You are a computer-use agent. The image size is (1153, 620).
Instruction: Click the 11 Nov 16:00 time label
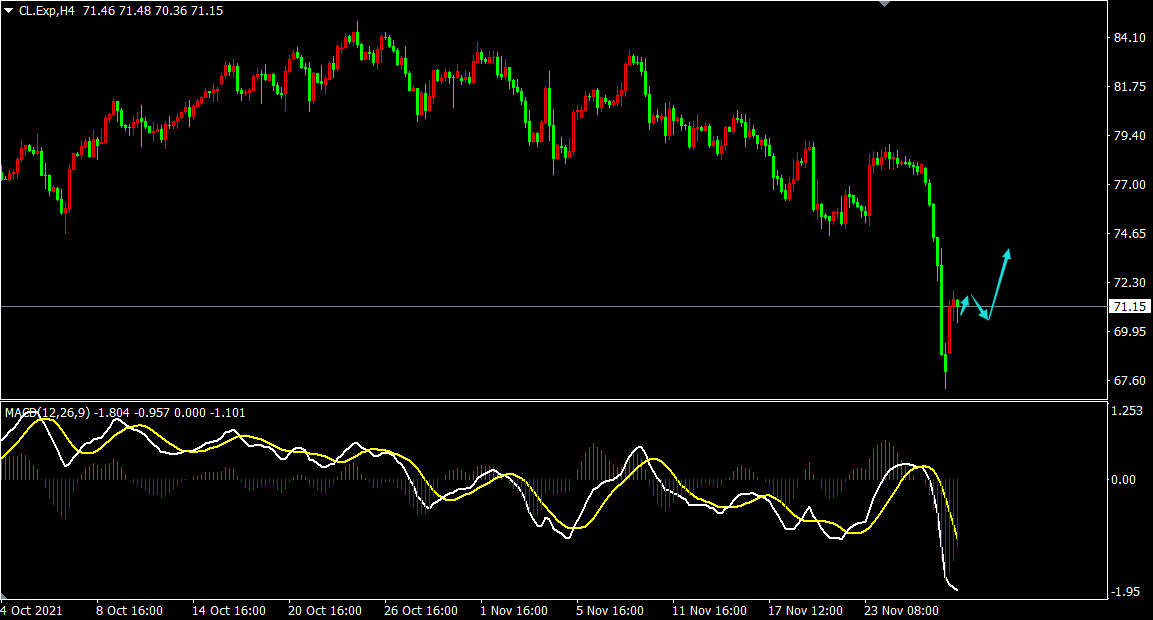pyautogui.click(x=708, y=610)
